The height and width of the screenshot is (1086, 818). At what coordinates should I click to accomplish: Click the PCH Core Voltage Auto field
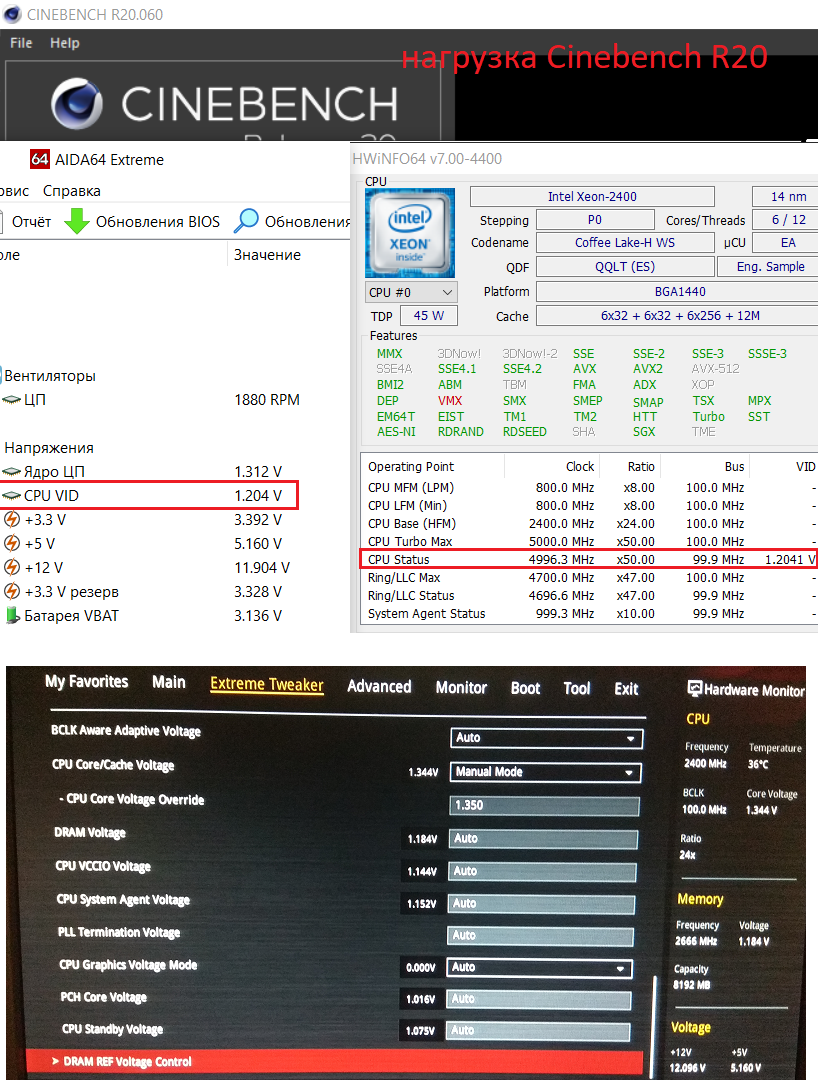[539, 999]
